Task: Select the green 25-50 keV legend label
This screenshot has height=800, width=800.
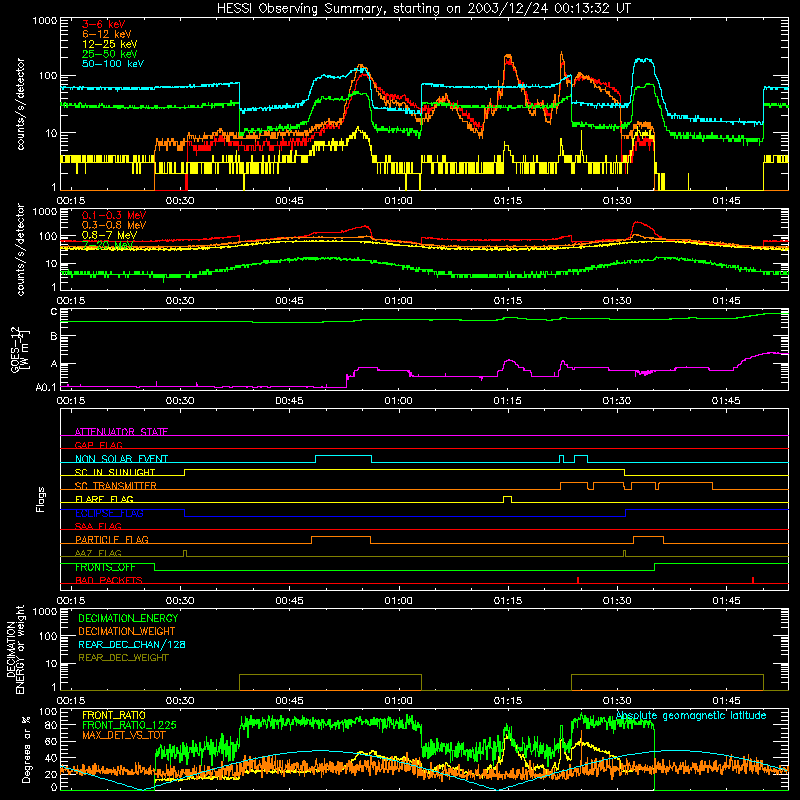Action: [x=109, y=54]
